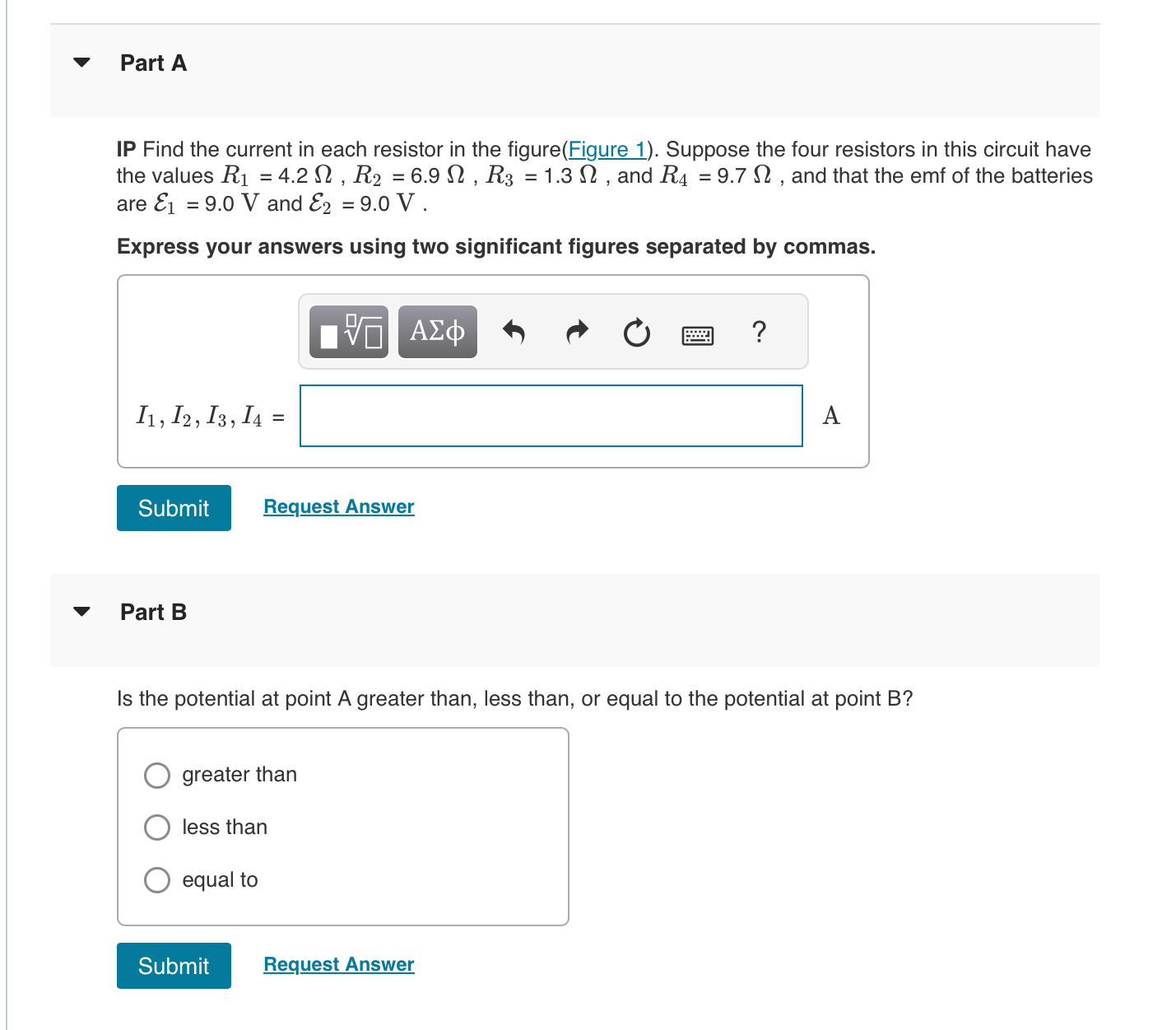Open Figure 1 link
Screen dimensions: 1176x1030
click(x=607, y=149)
